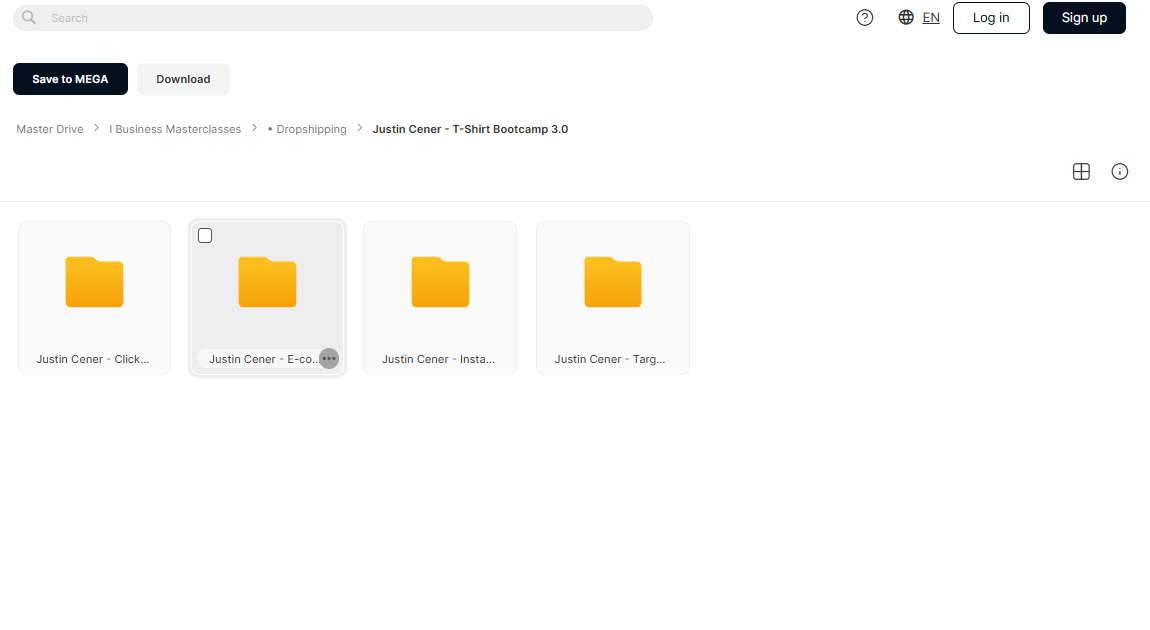Go to Master Drive breadcrumb
Screen dimensions: 1150x630
pyautogui.click(x=50, y=129)
